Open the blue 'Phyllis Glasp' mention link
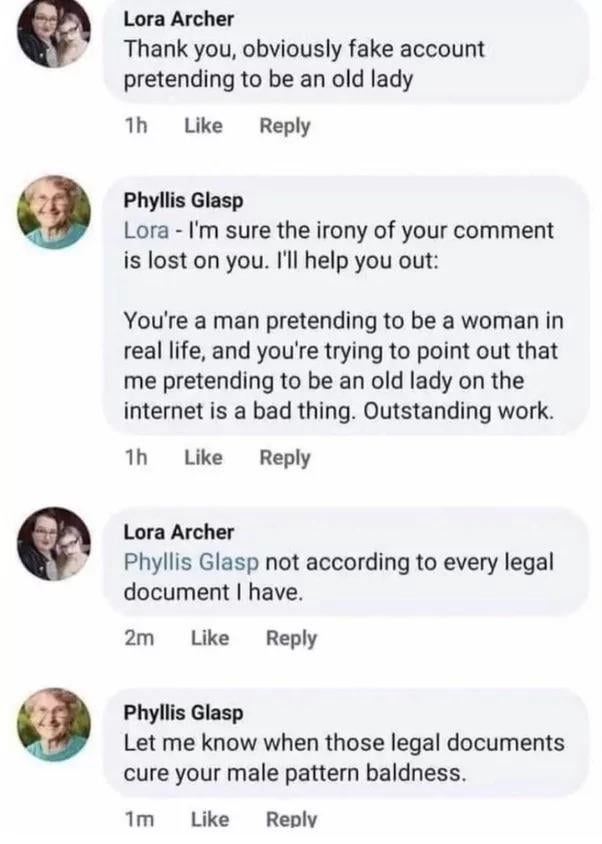The image size is (602, 844). [191, 562]
